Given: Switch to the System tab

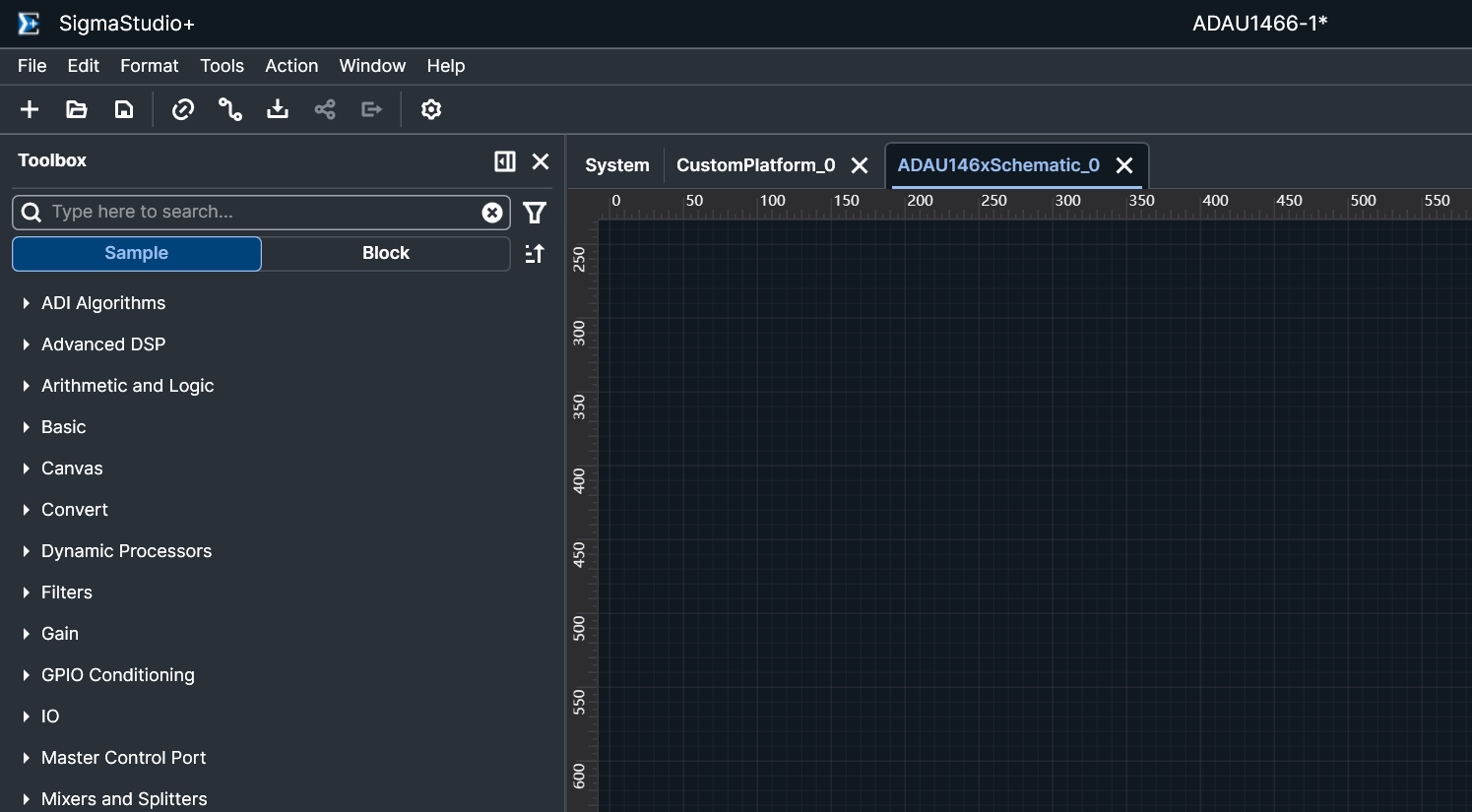Looking at the screenshot, I should tap(617, 165).
